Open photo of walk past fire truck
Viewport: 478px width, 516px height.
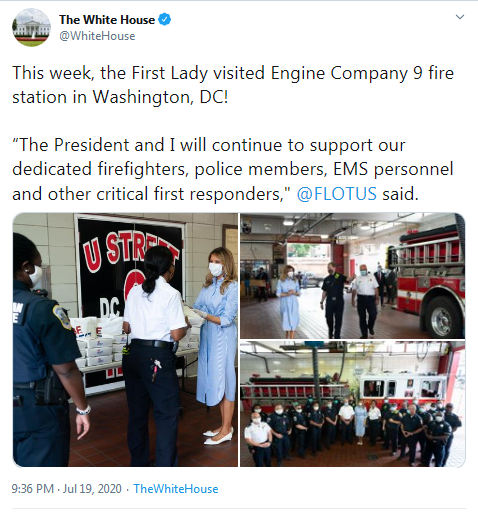click(x=352, y=276)
